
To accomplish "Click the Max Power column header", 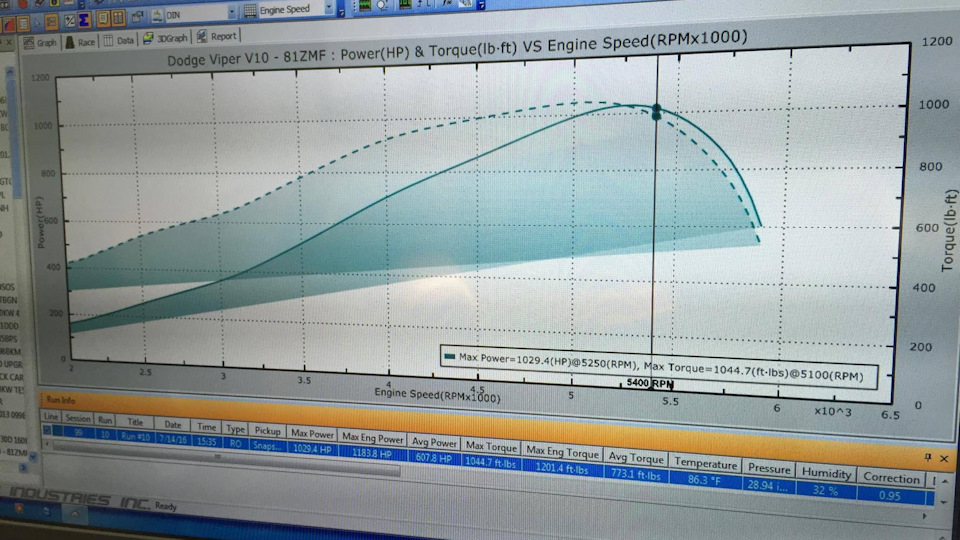I will 312,433.
